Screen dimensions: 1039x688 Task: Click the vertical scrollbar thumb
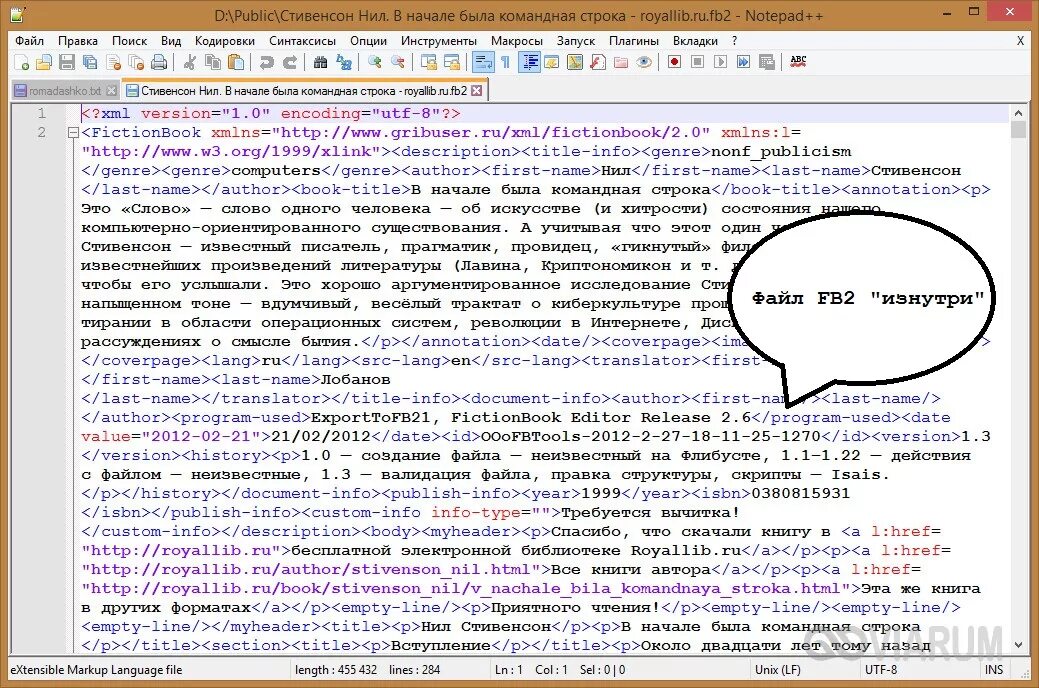click(x=1018, y=129)
